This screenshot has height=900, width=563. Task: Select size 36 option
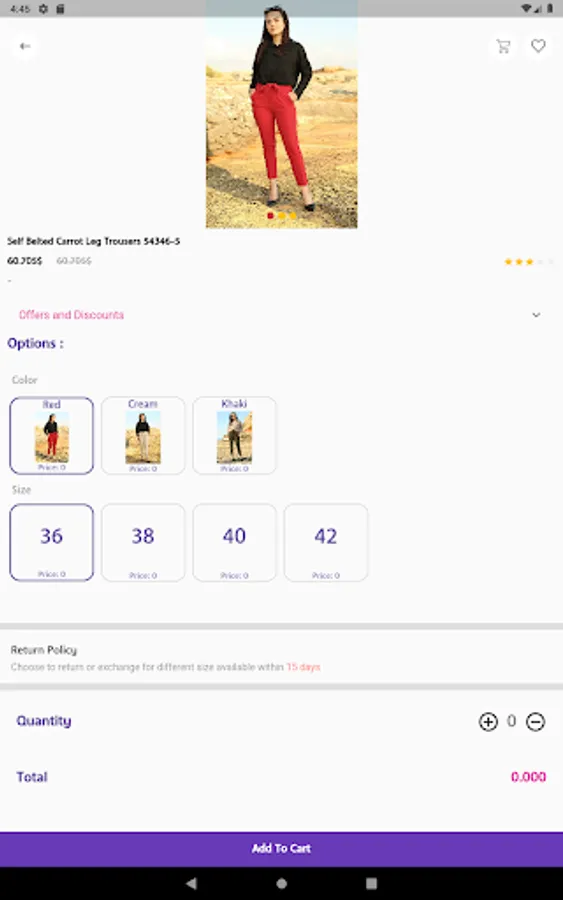[52, 542]
